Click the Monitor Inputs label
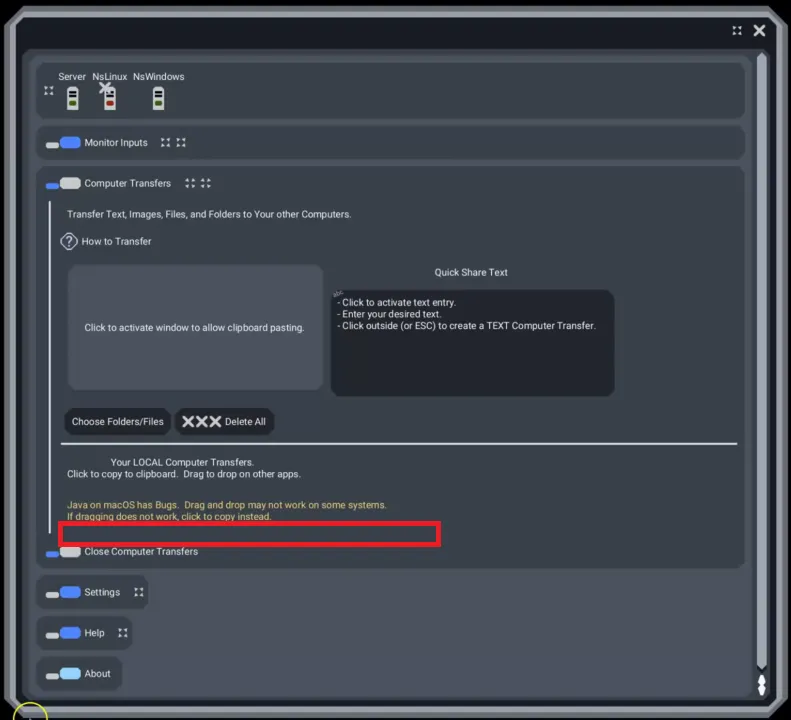Image resolution: width=791 pixels, height=720 pixels. pos(116,143)
